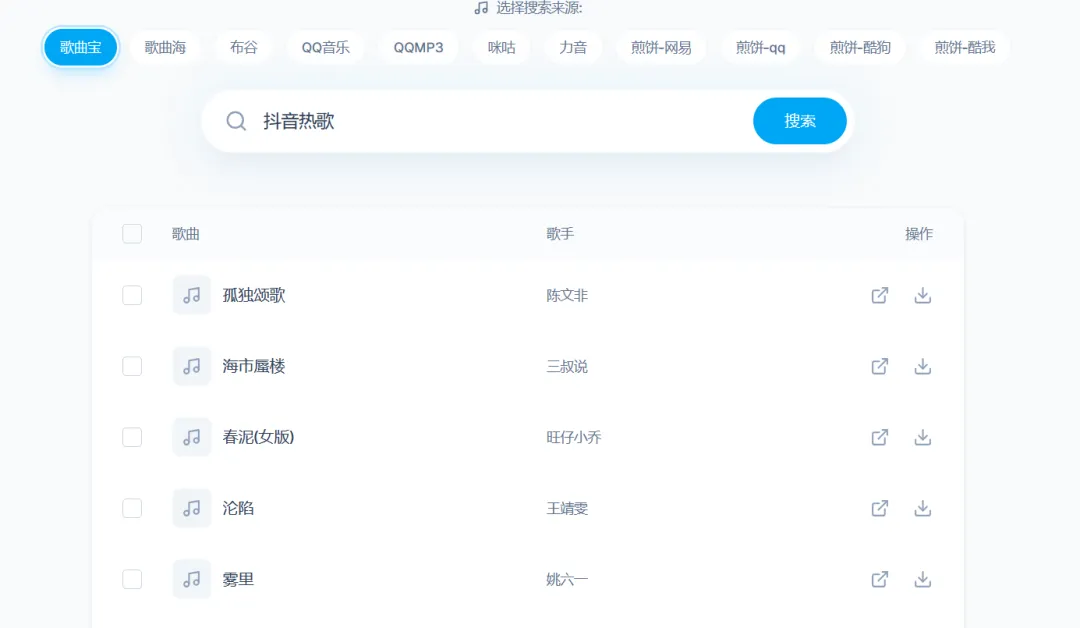Switch source to 煎饼-qq
Image resolution: width=1080 pixels, height=628 pixels.
[x=760, y=48]
